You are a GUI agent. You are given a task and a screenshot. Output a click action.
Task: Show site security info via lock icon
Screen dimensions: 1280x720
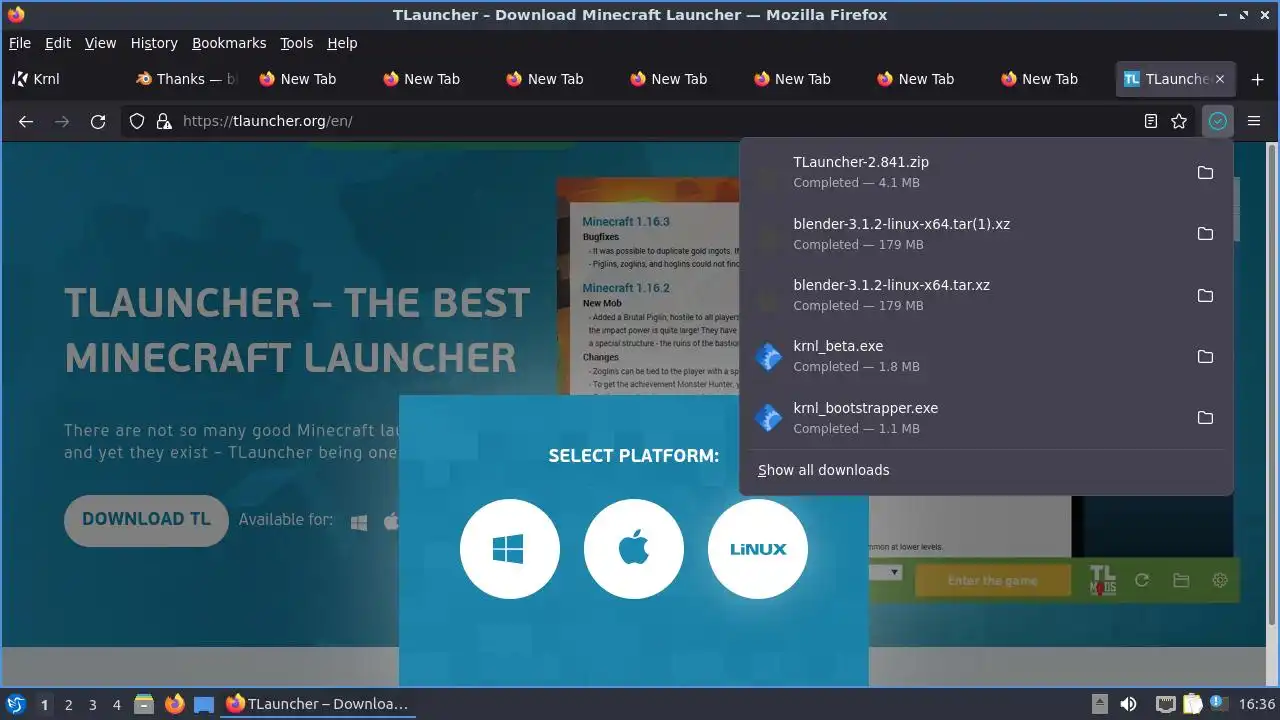pos(164,121)
